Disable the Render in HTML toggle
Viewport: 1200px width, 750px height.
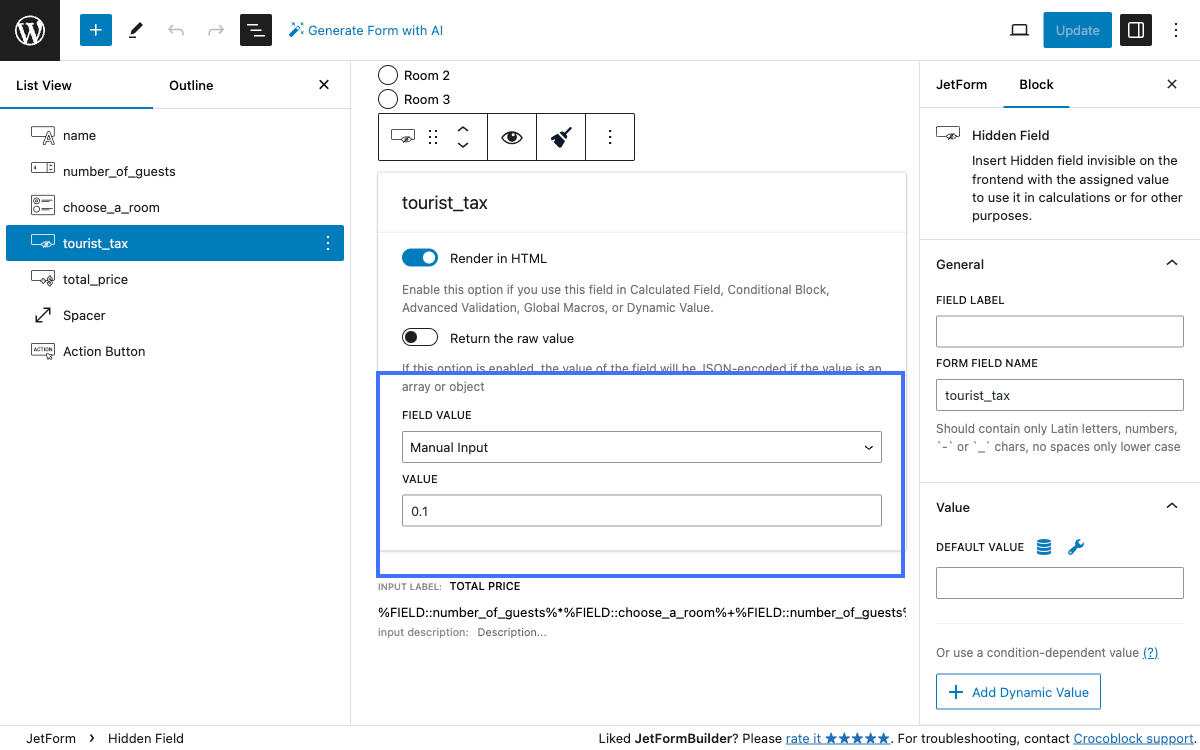(420, 258)
